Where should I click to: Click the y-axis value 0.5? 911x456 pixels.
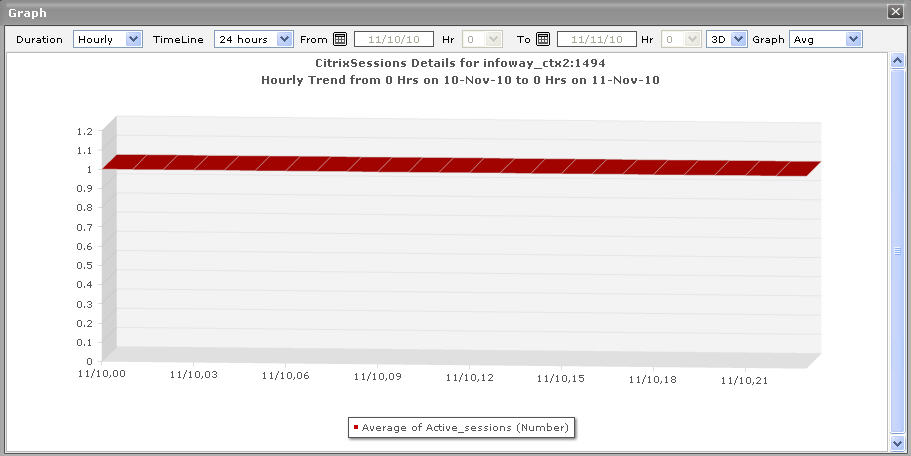(84, 265)
